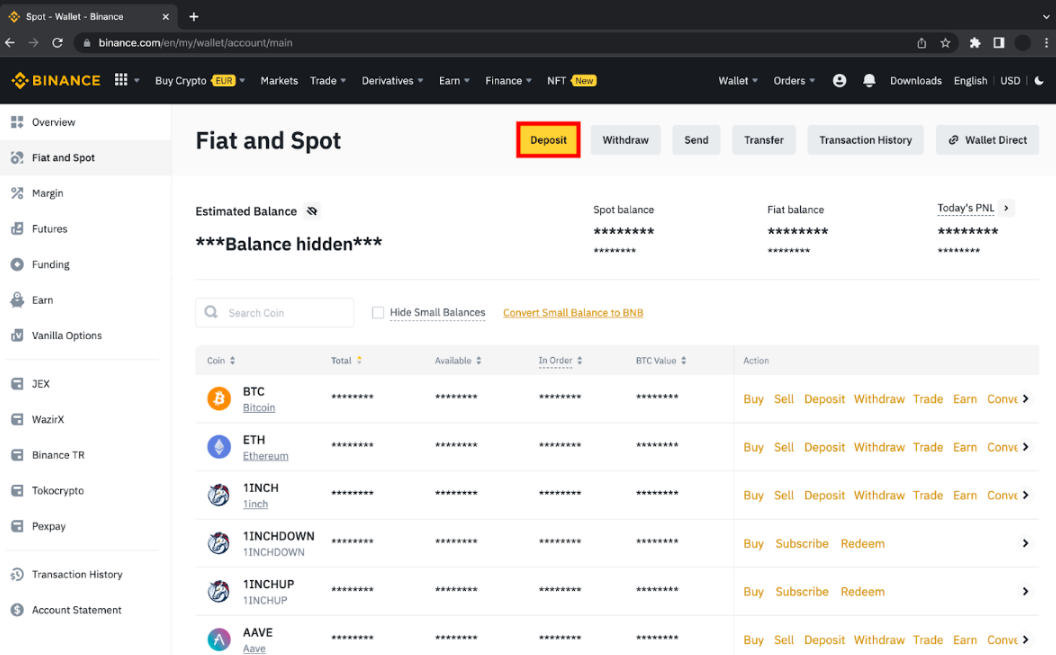1056x655 pixels.
Task: Click the browser extensions puzzle icon
Action: point(975,43)
